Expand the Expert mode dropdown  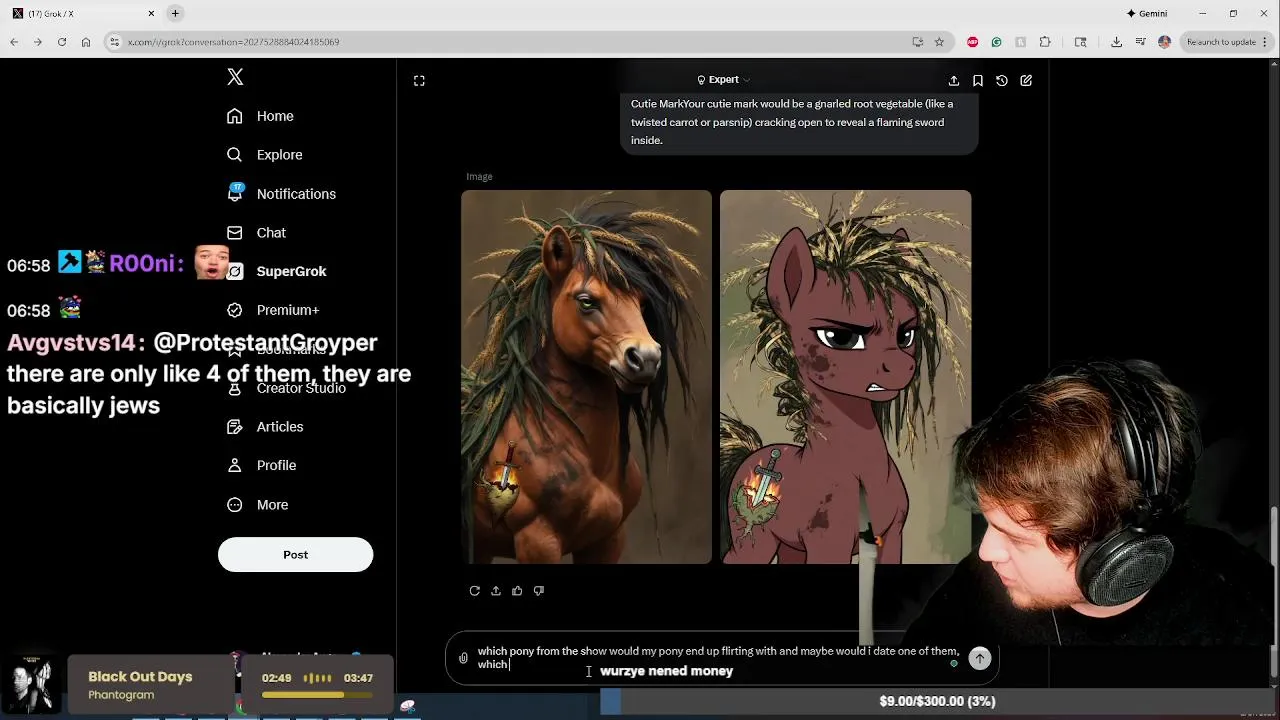(x=723, y=80)
